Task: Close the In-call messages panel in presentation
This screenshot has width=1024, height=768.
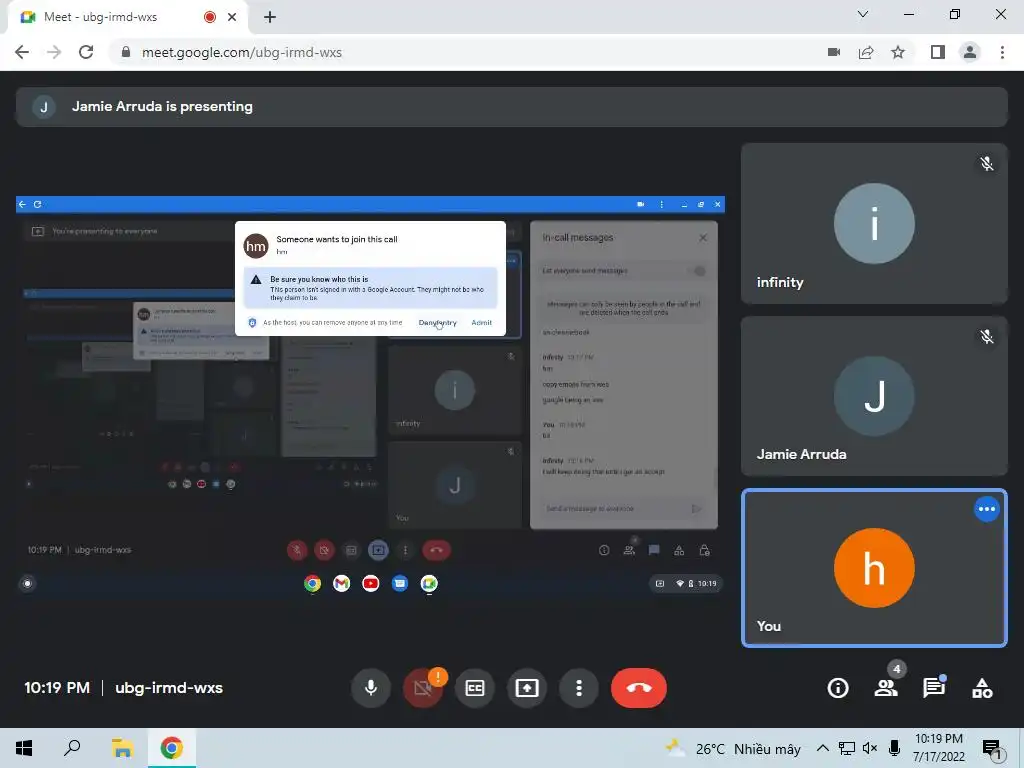Action: [x=703, y=238]
